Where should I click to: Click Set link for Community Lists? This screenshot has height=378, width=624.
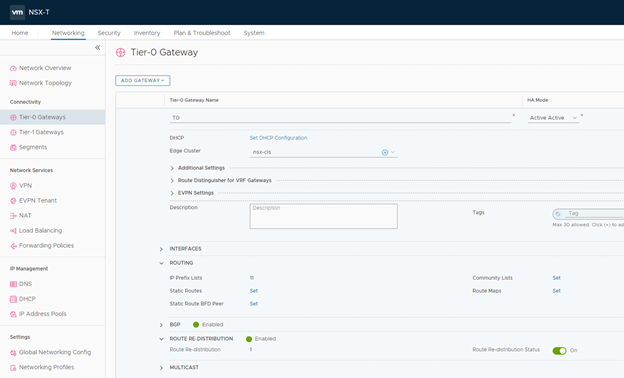556,278
